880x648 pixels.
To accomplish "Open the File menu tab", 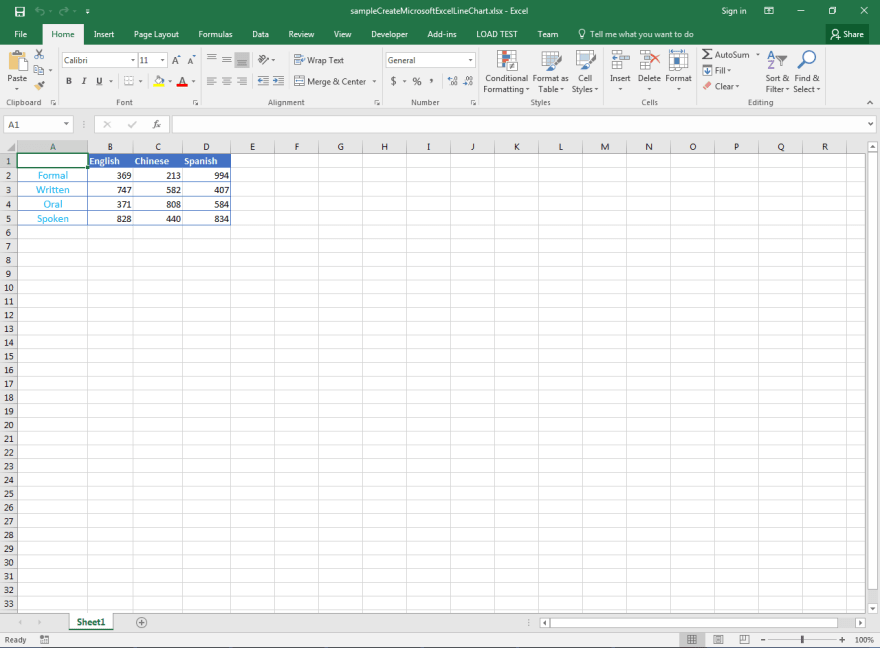I will [21, 34].
